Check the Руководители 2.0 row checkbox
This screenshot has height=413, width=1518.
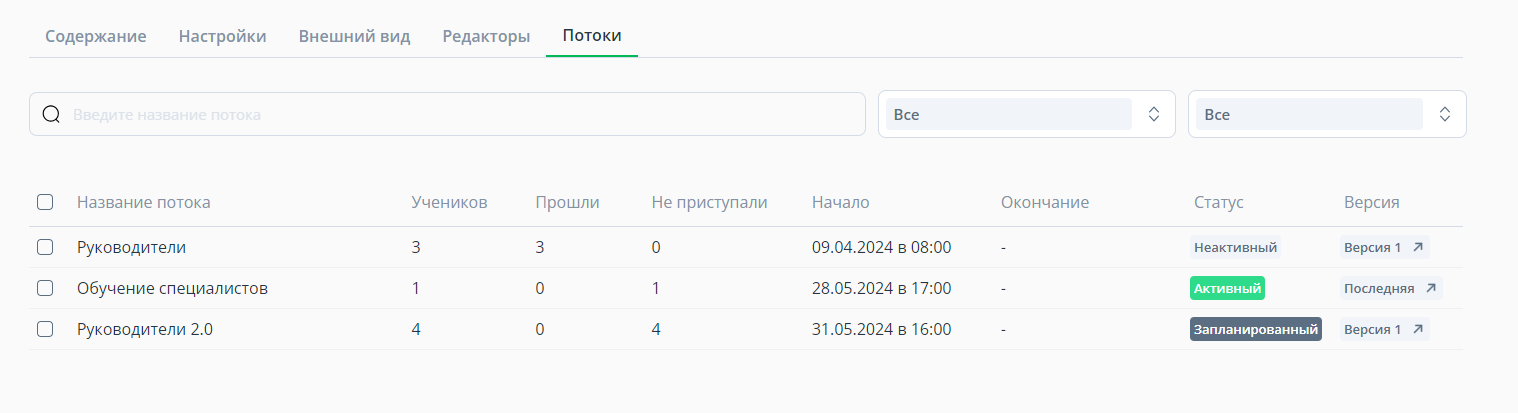(45, 329)
